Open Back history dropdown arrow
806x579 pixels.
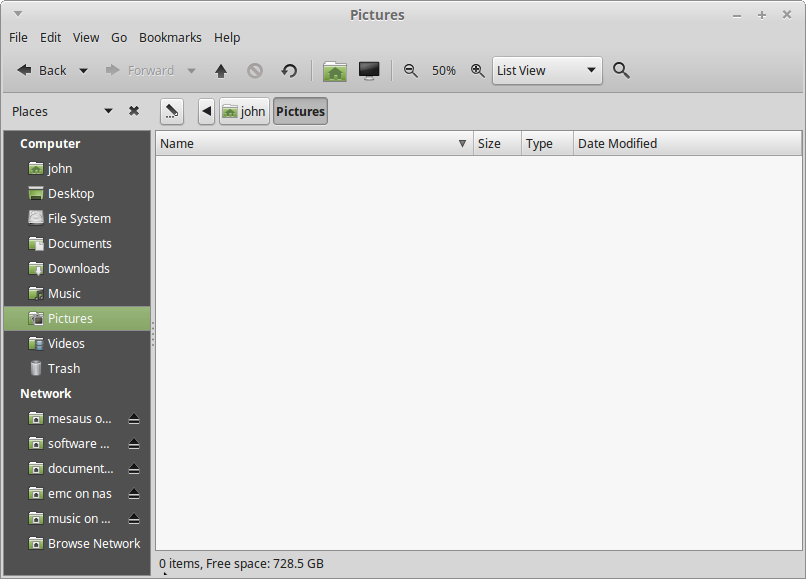(x=83, y=71)
